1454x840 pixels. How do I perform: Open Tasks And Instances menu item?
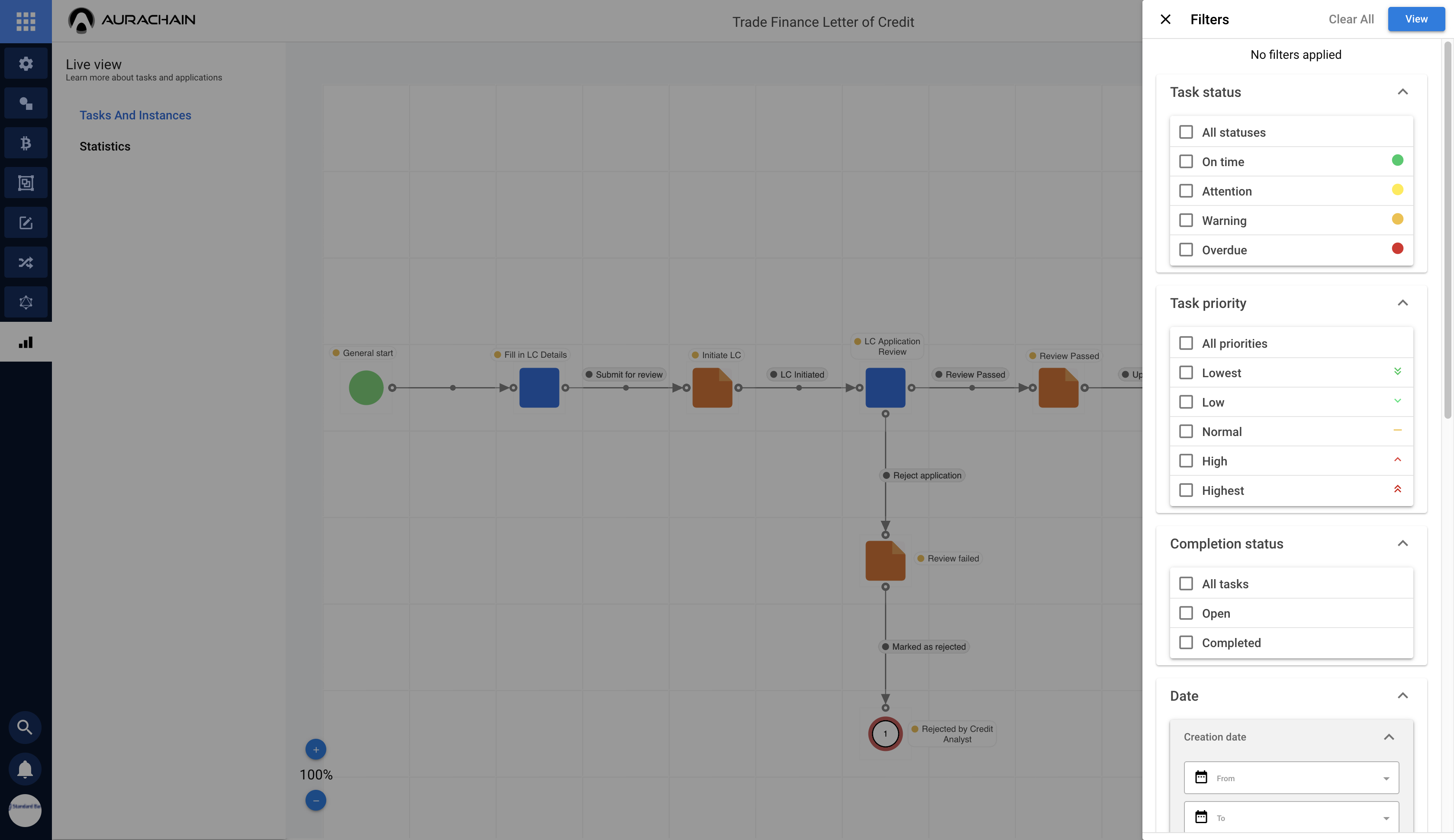135,115
